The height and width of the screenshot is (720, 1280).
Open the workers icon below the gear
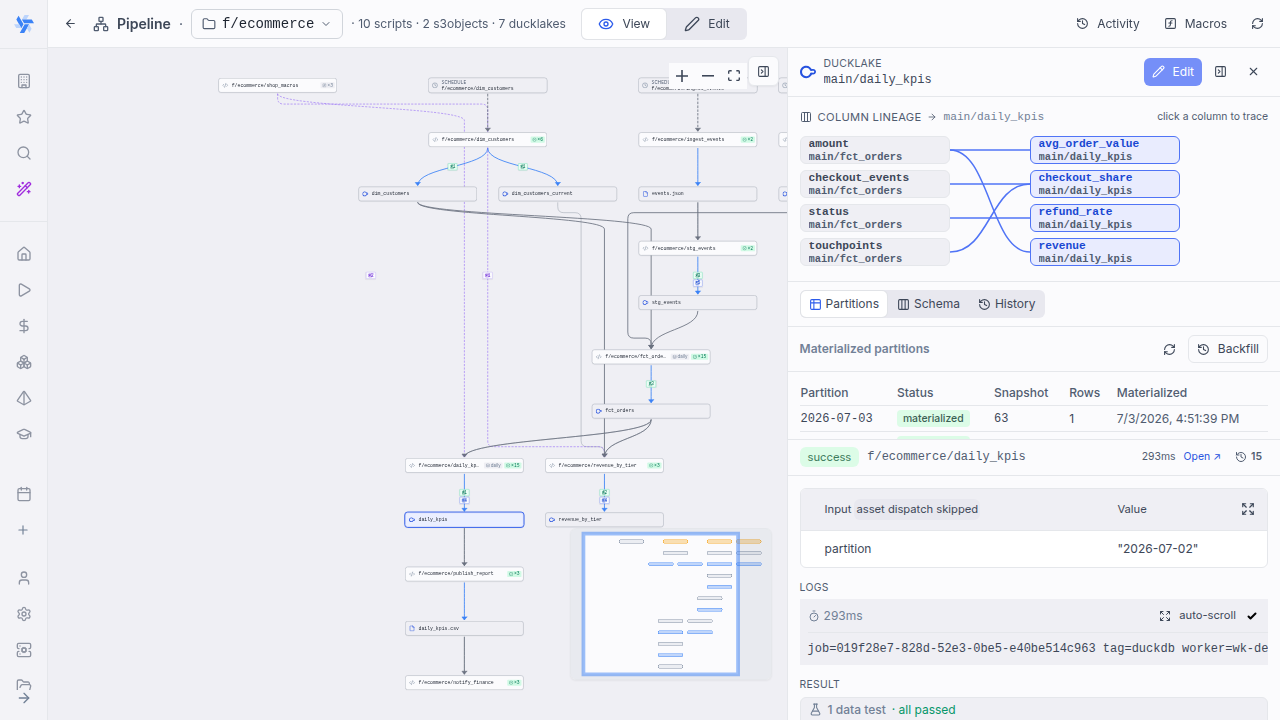click(24, 650)
